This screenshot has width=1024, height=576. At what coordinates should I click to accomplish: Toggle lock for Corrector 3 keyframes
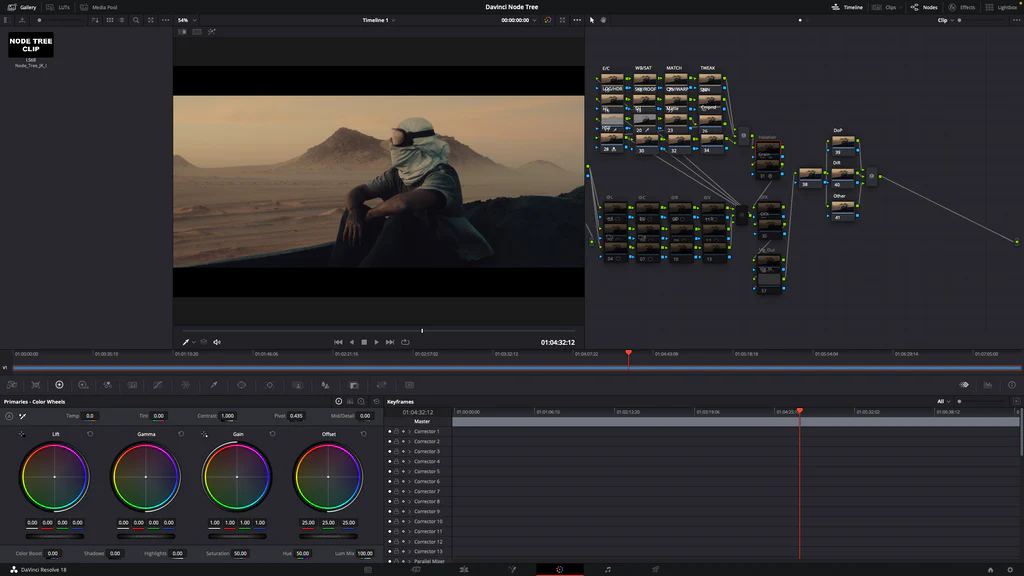coord(397,452)
